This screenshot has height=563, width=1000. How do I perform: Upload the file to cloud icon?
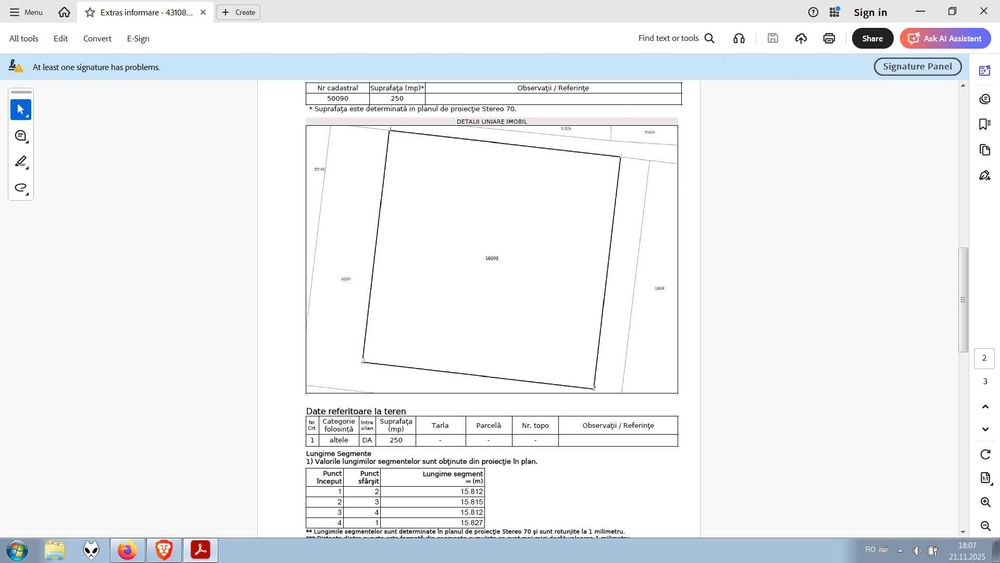coord(801,38)
